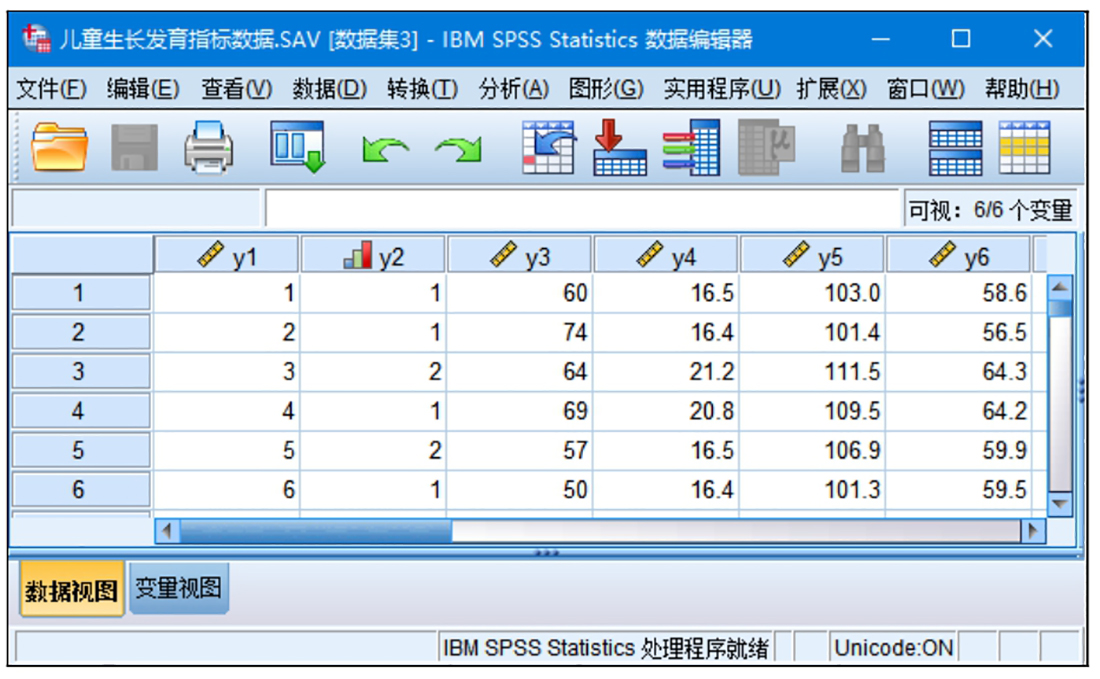Click the horizontal scrollbar right arrow
This screenshot has height=679, width=1100.
(1033, 531)
